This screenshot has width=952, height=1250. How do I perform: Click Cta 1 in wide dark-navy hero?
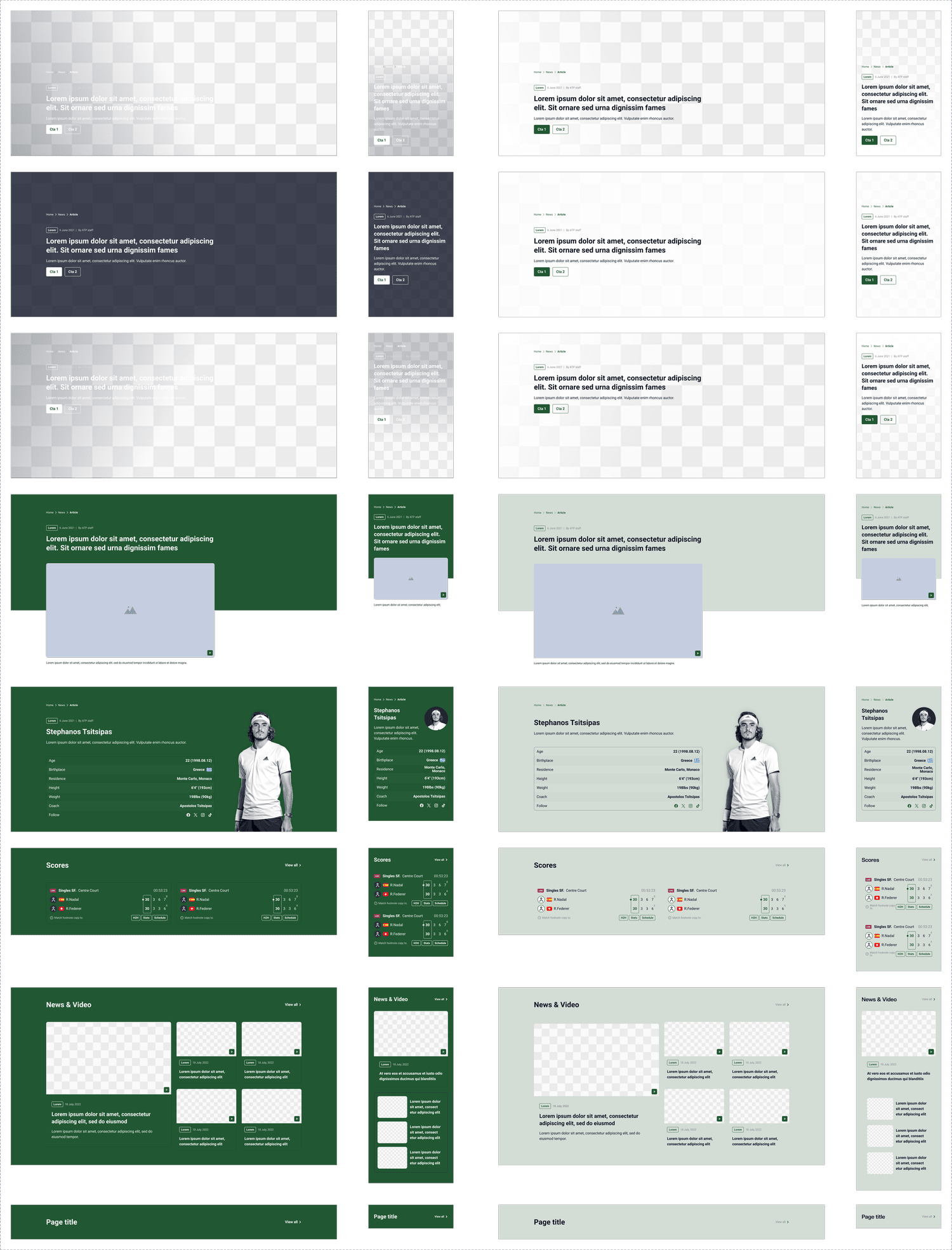54,272
